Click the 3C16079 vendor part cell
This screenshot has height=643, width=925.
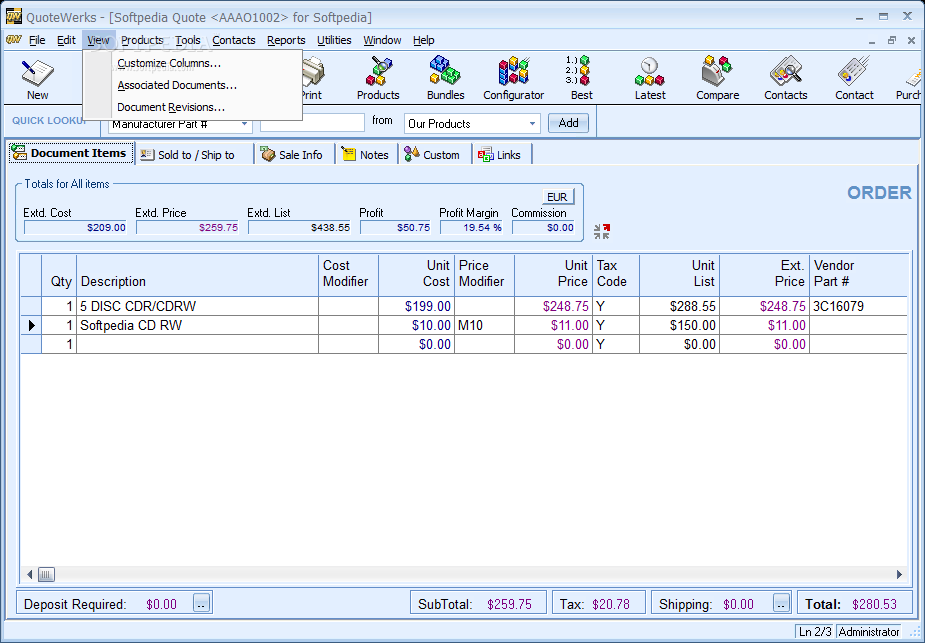858,306
